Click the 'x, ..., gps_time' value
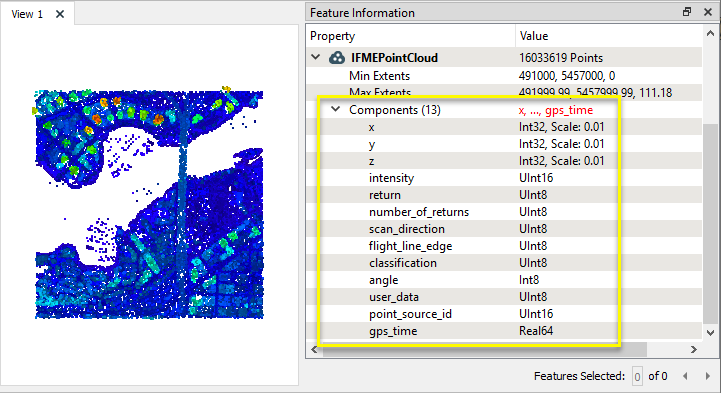The image size is (721, 393). pos(555,110)
